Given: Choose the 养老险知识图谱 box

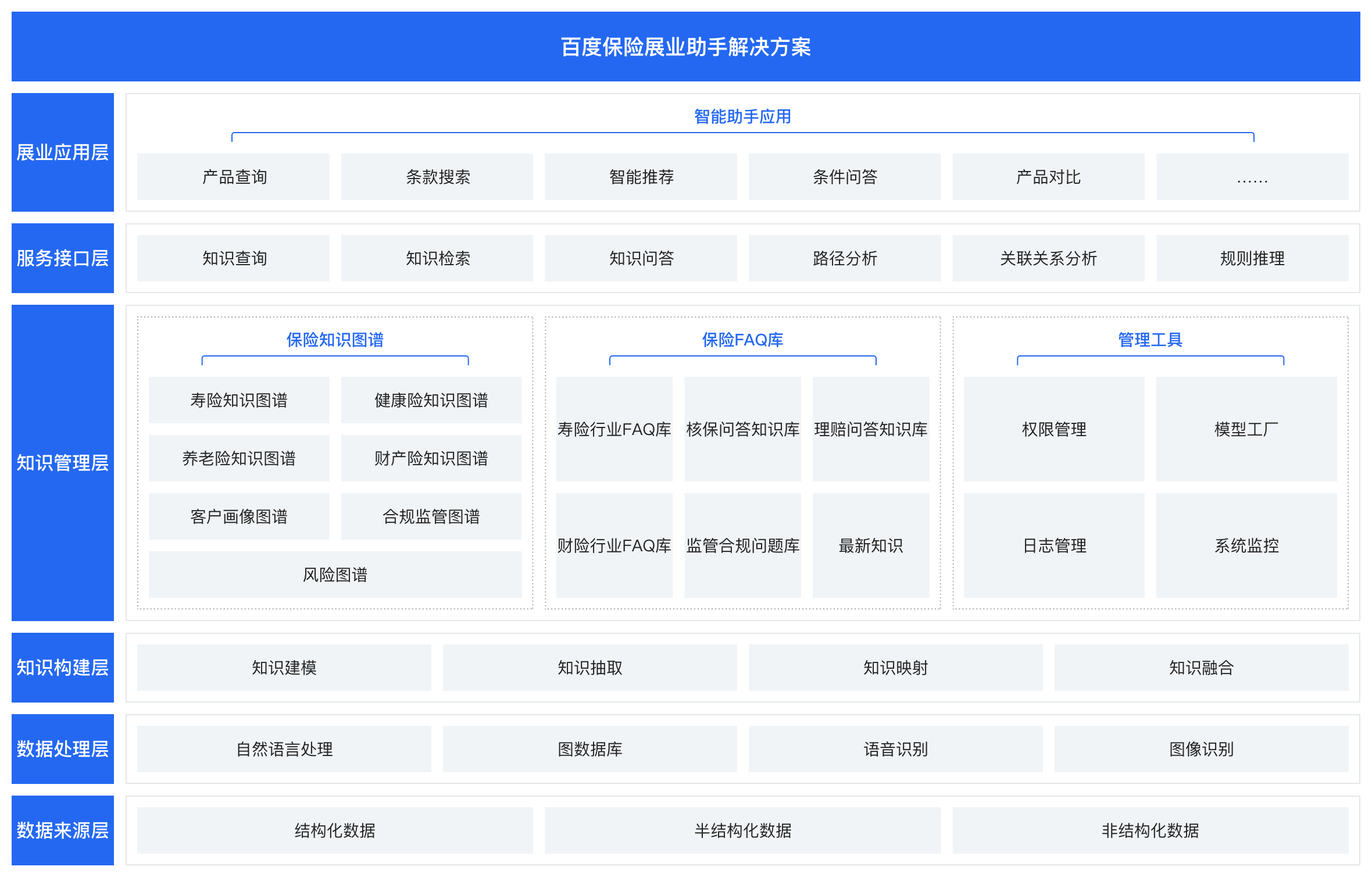Looking at the screenshot, I should pos(239,458).
